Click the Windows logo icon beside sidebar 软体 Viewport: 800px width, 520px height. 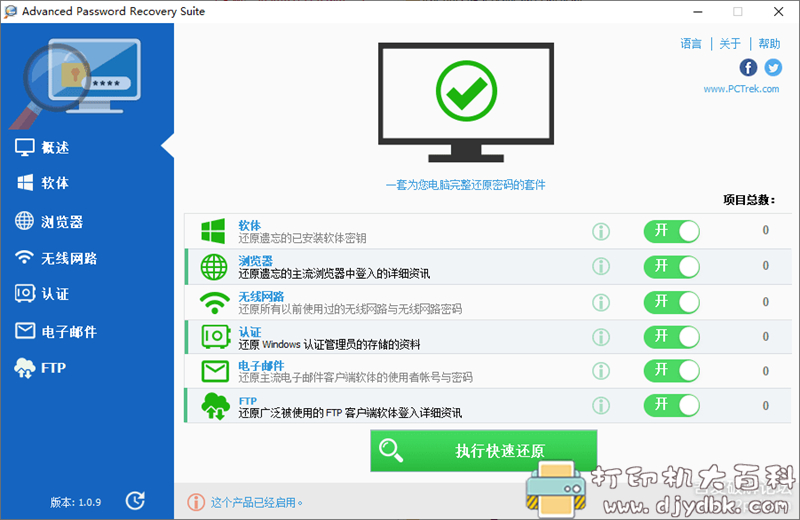point(24,183)
